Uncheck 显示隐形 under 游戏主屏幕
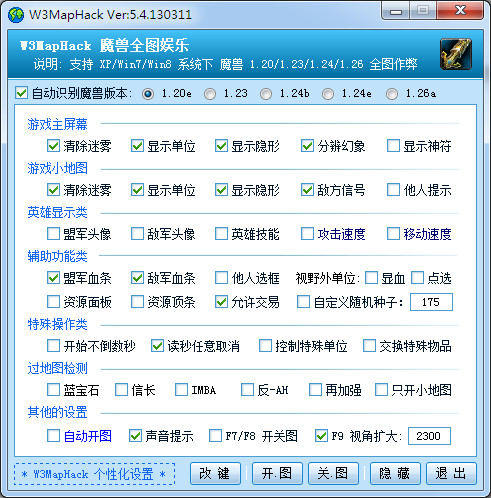This screenshot has height=498, width=491. (x=221, y=146)
